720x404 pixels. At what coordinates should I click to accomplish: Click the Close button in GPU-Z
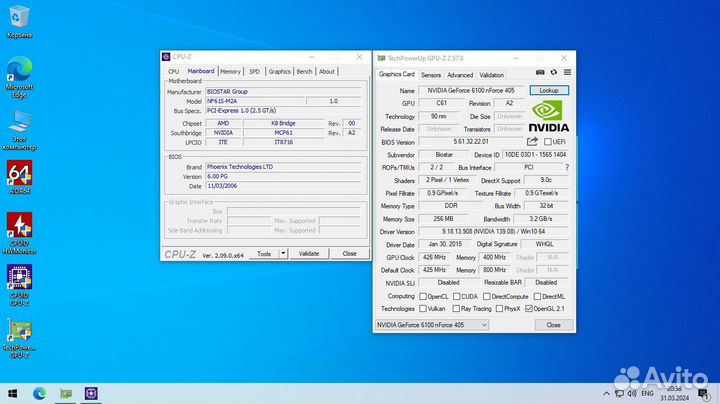[x=553, y=325]
